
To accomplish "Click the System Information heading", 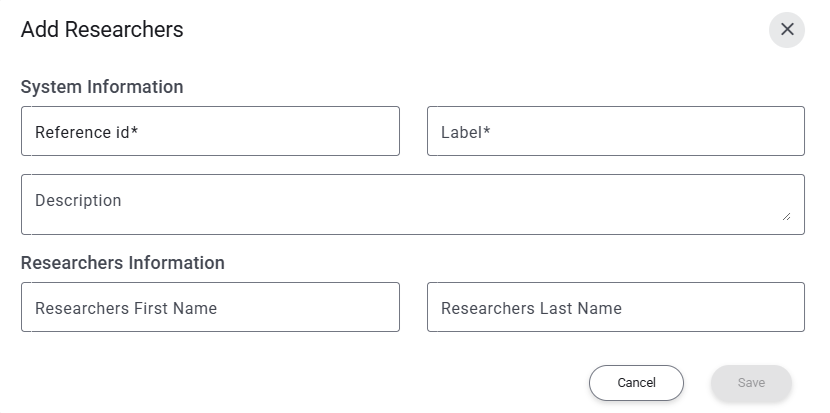I will point(102,87).
